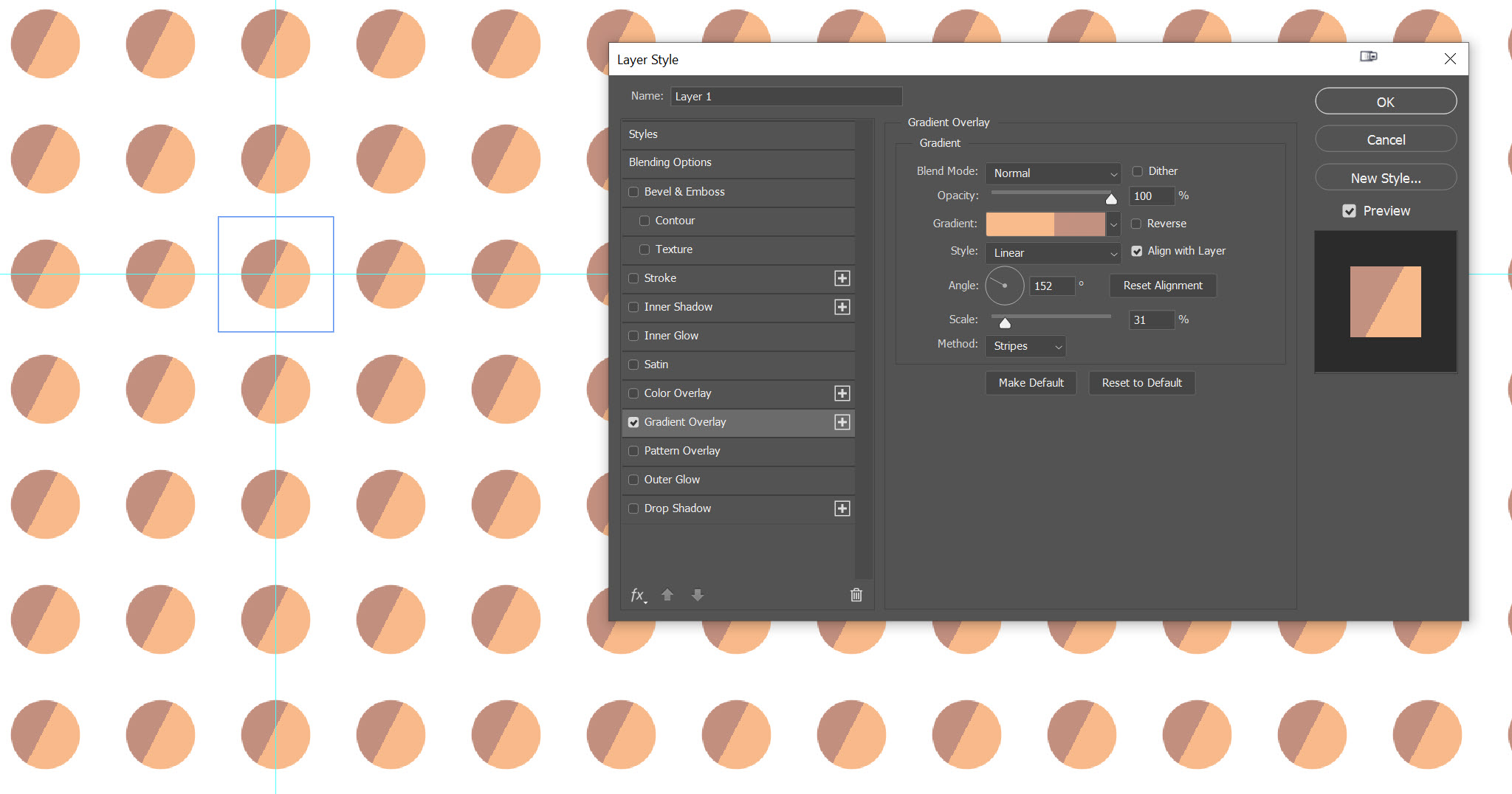Open the gradient Style dropdown
The height and width of the screenshot is (794, 1512).
pyautogui.click(x=1053, y=253)
